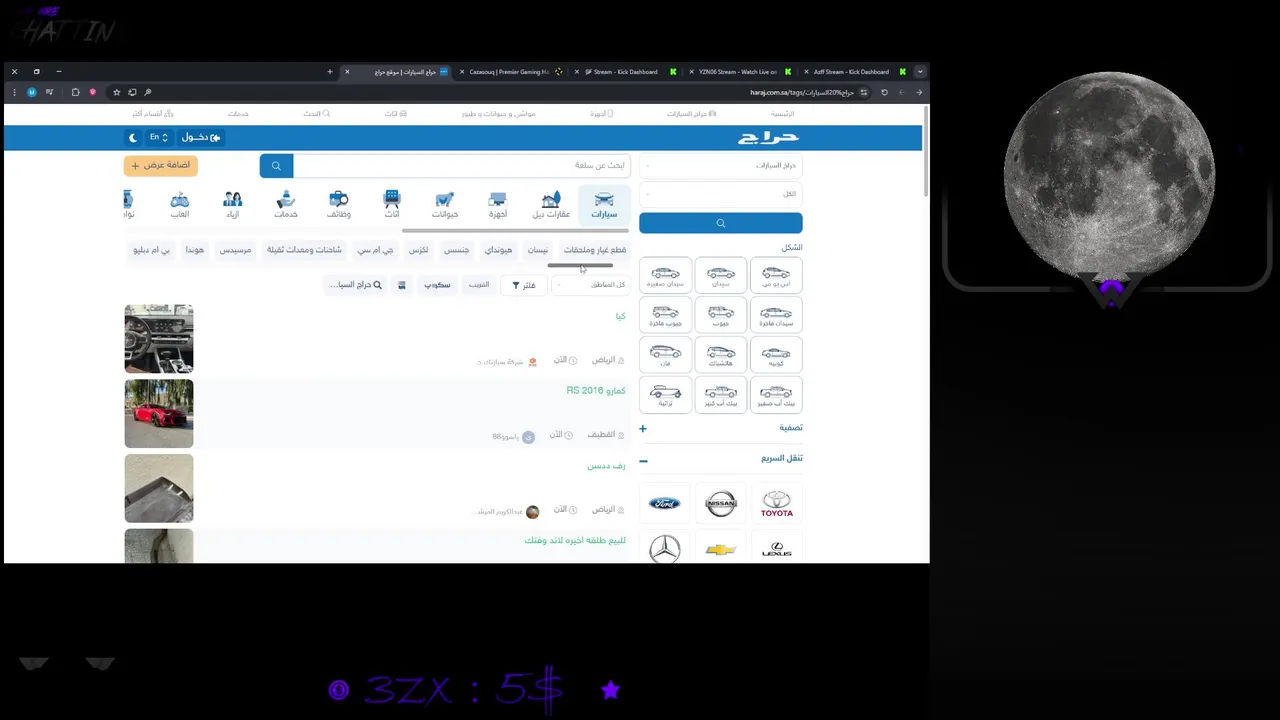Toggle dark mode with the moon icon
Viewport: 1280px width, 720px height.
133,137
